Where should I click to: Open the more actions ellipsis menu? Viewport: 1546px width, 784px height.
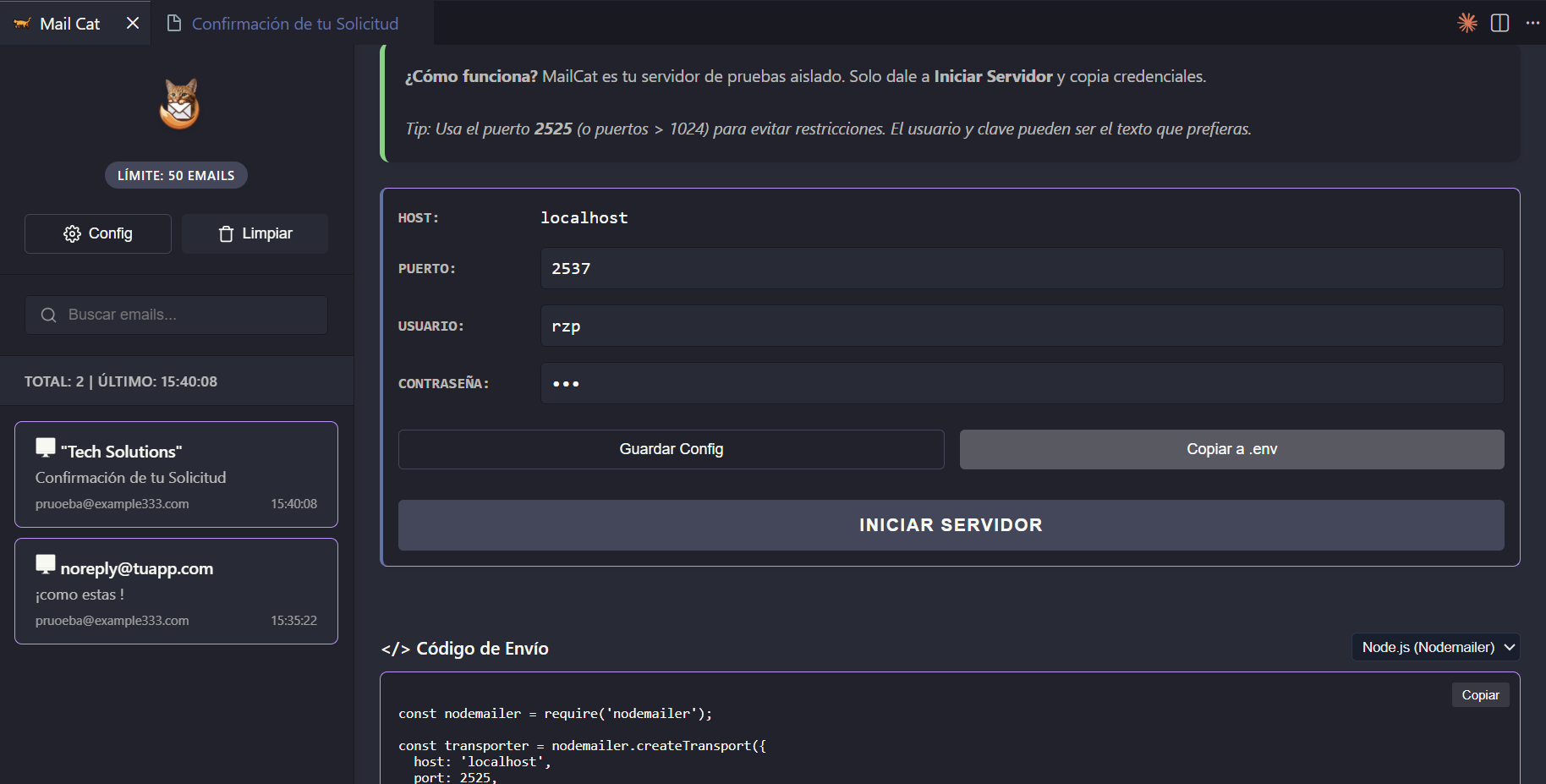[x=1532, y=23]
